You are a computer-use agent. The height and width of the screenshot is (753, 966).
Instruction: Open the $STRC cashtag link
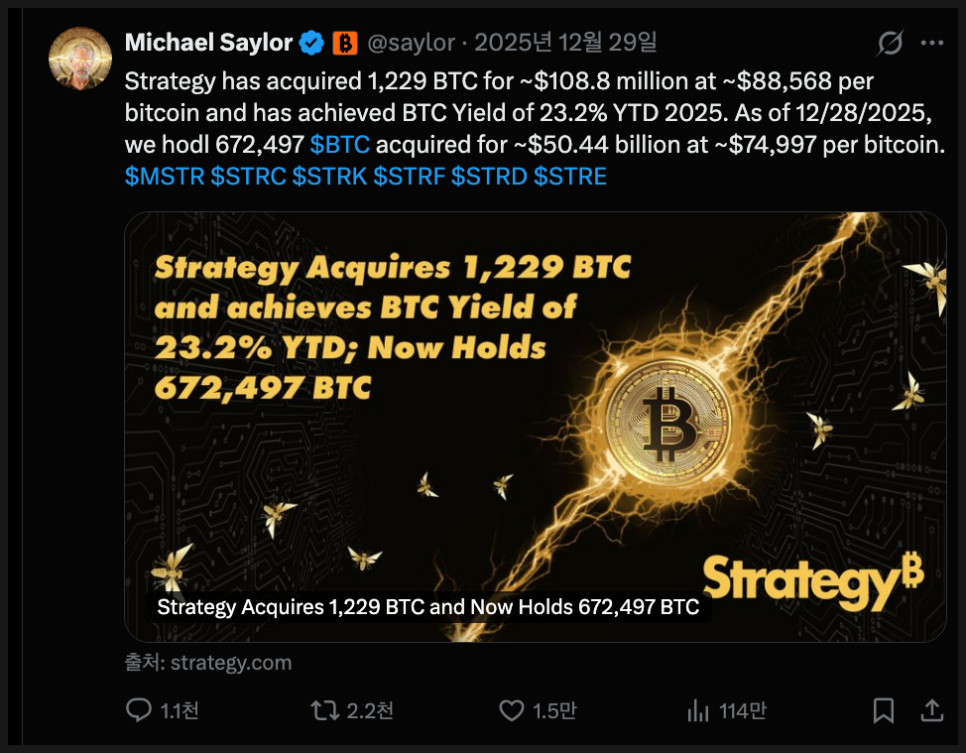pyautogui.click(x=247, y=177)
